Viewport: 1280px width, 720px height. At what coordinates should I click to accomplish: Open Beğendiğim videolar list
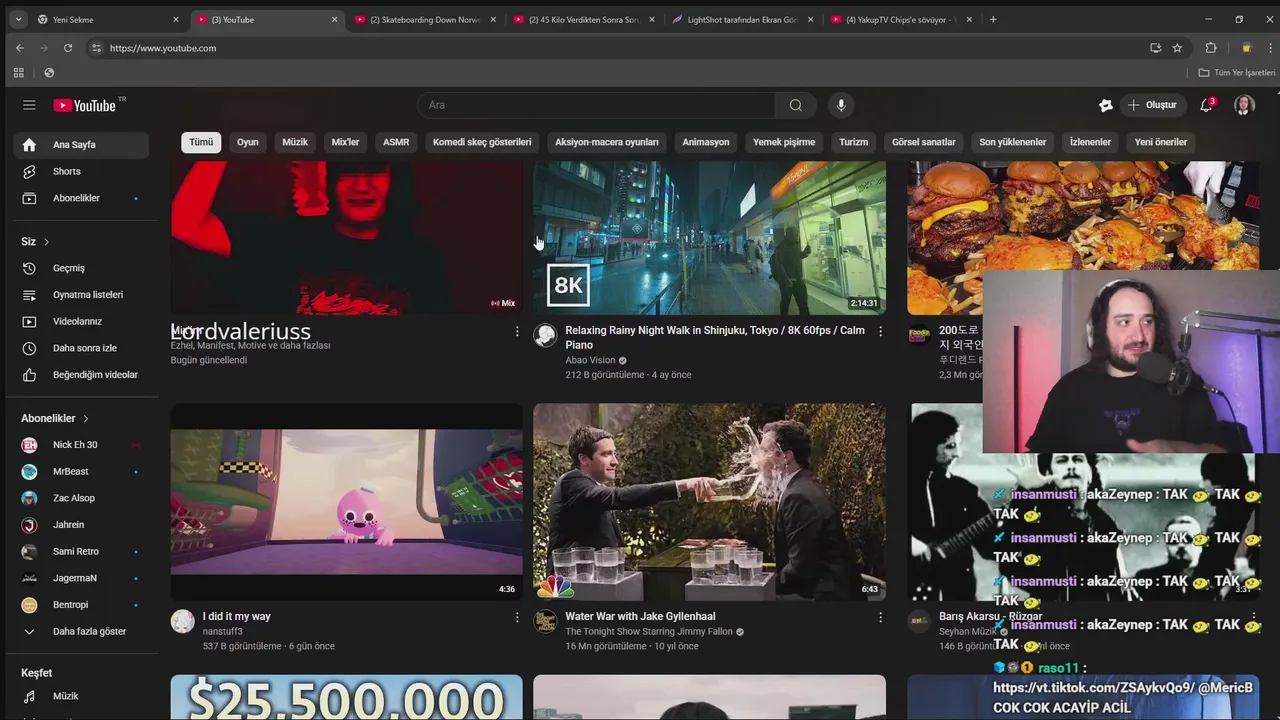[x=82, y=375]
